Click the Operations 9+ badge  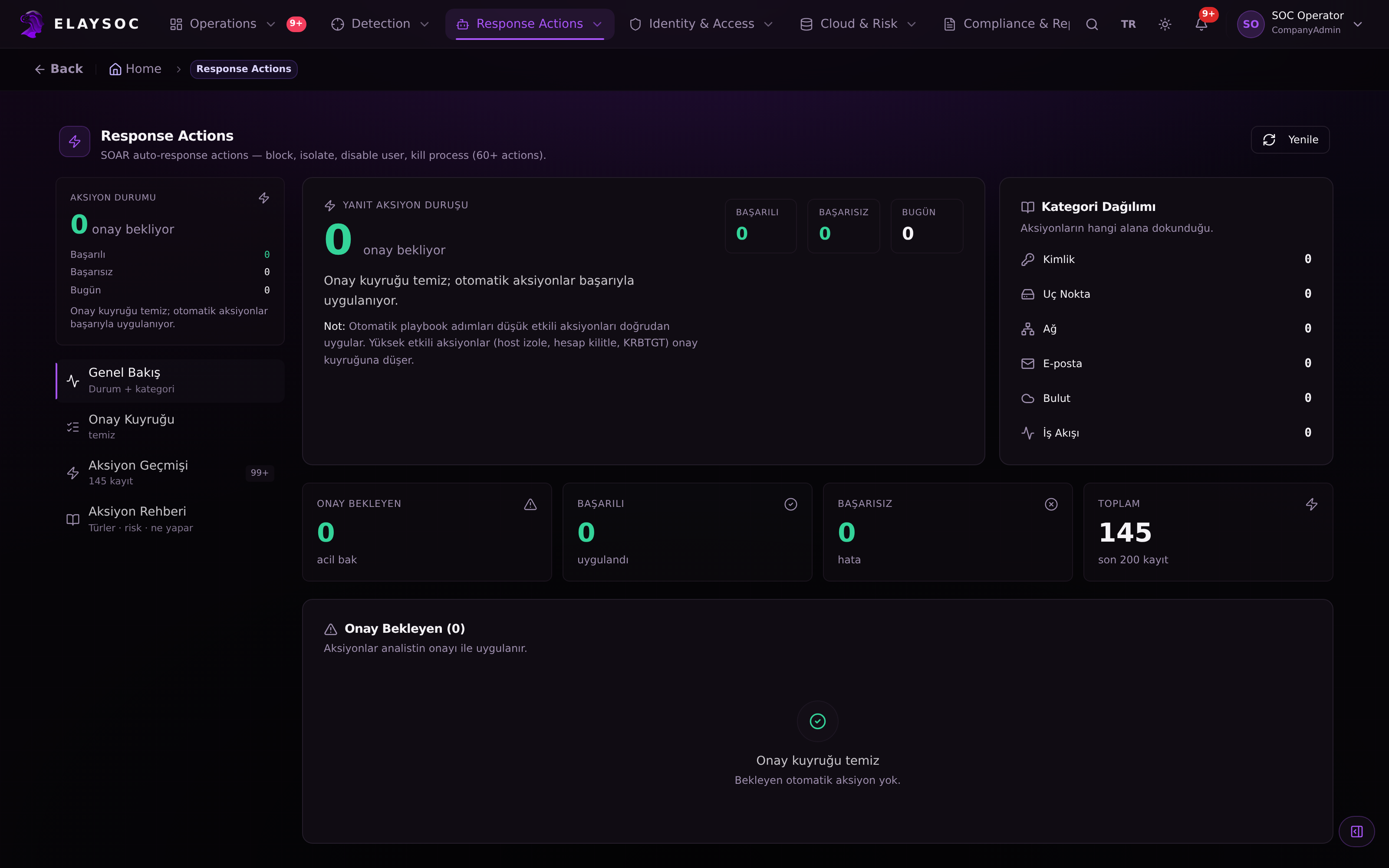(x=296, y=23)
